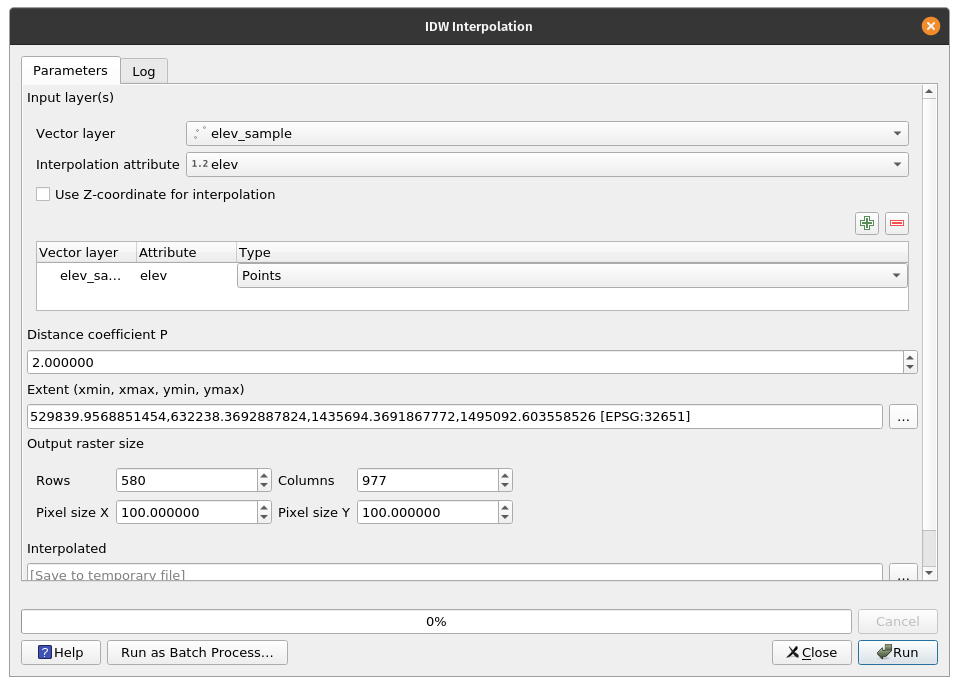Increase Columns value with up arrow

(x=505, y=475)
